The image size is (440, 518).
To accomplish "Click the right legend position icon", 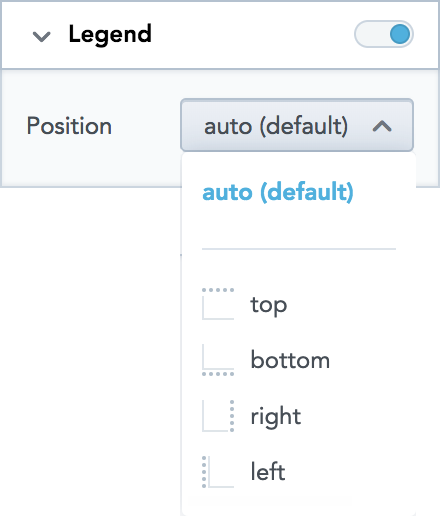I will click(x=218, y=416).
